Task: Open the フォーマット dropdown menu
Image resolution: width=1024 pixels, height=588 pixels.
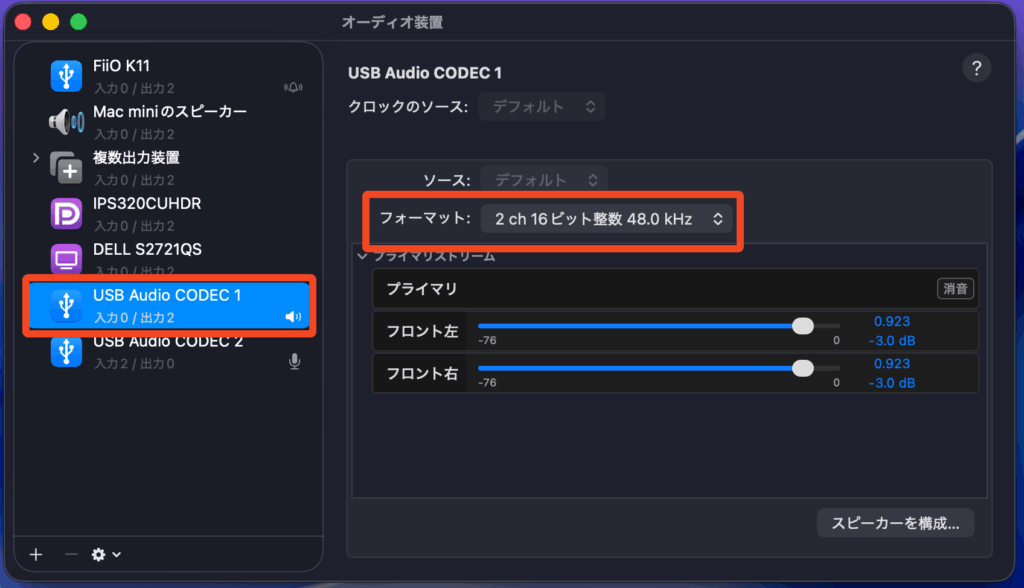Action: coord(606,218)
